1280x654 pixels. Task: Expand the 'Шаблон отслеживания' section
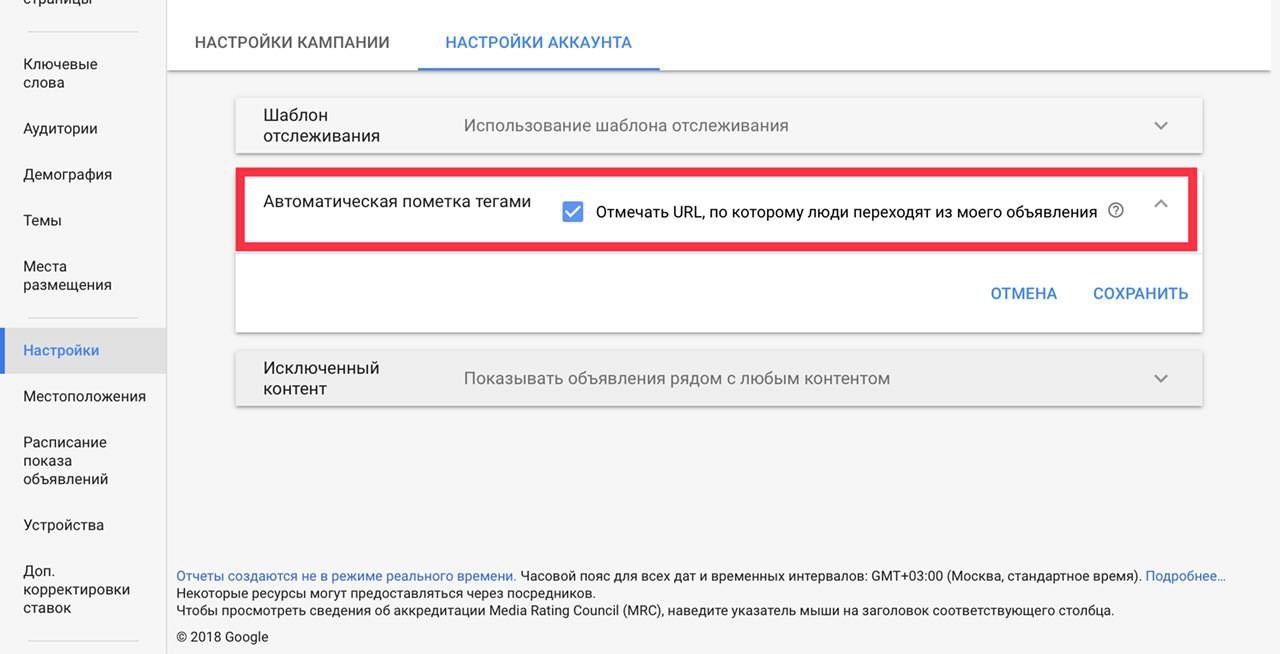[1161, 126]
